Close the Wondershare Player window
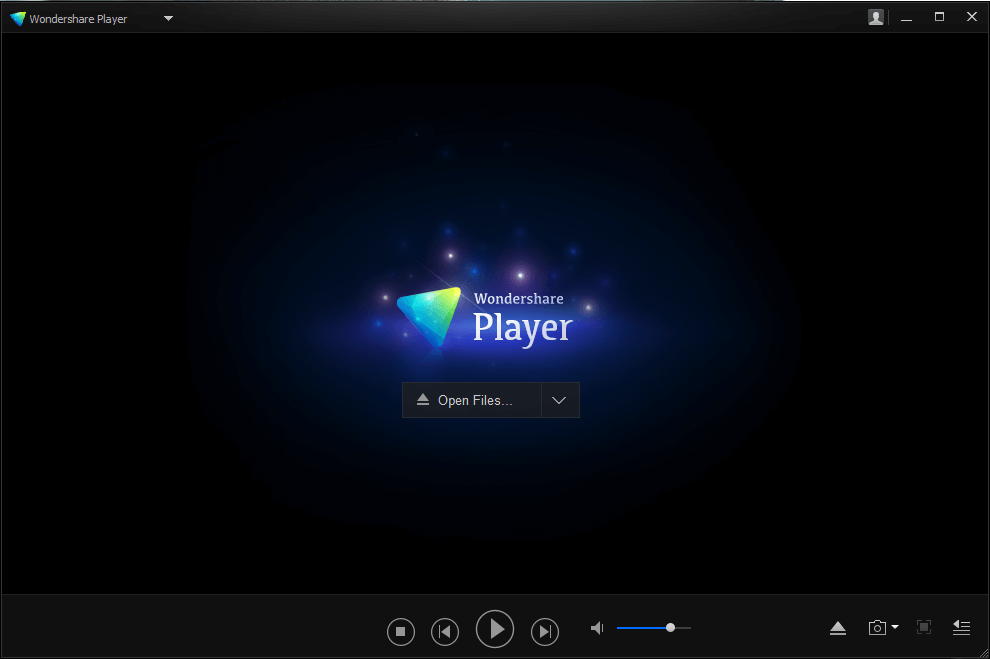This screenshot has height=659, width=990. click(x=972, y=17)
